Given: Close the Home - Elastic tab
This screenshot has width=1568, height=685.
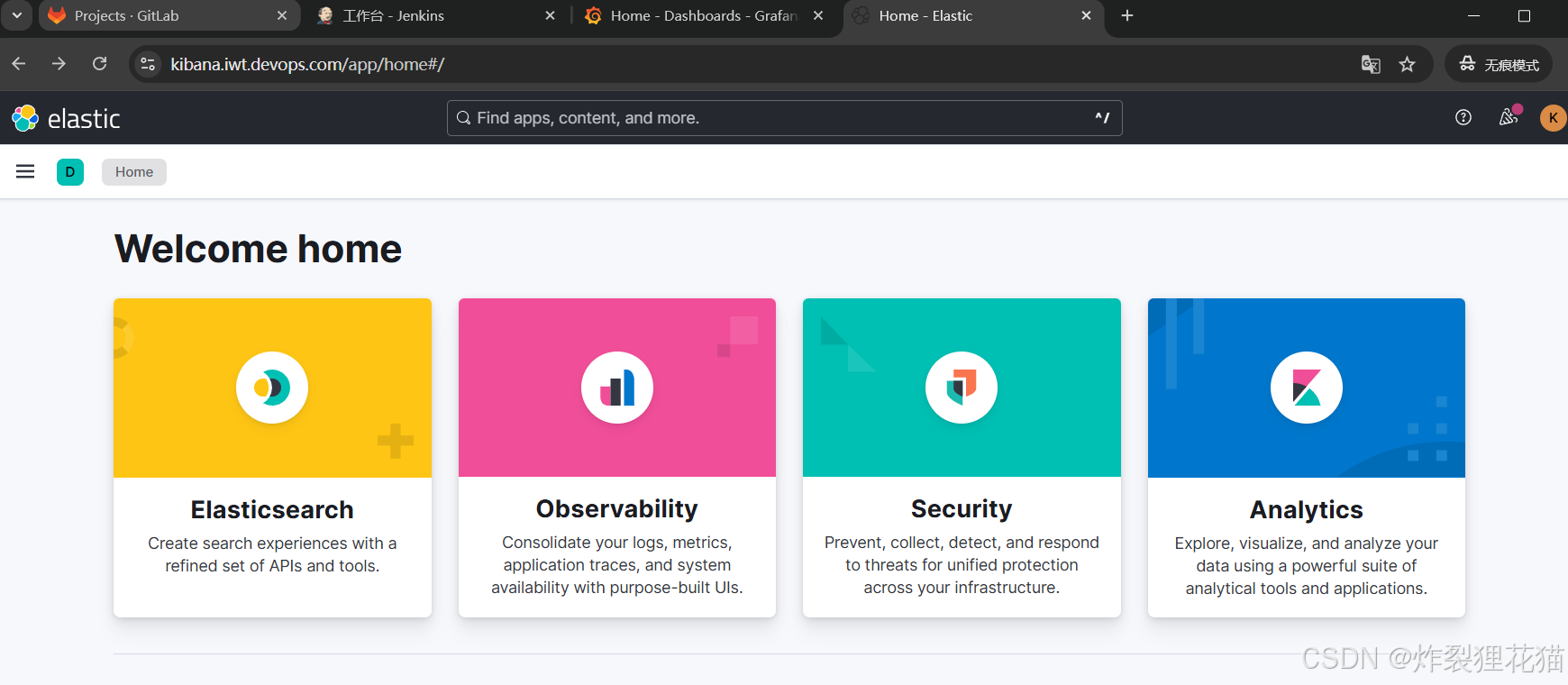Looking at the screenshot, I should (1086, 15).
